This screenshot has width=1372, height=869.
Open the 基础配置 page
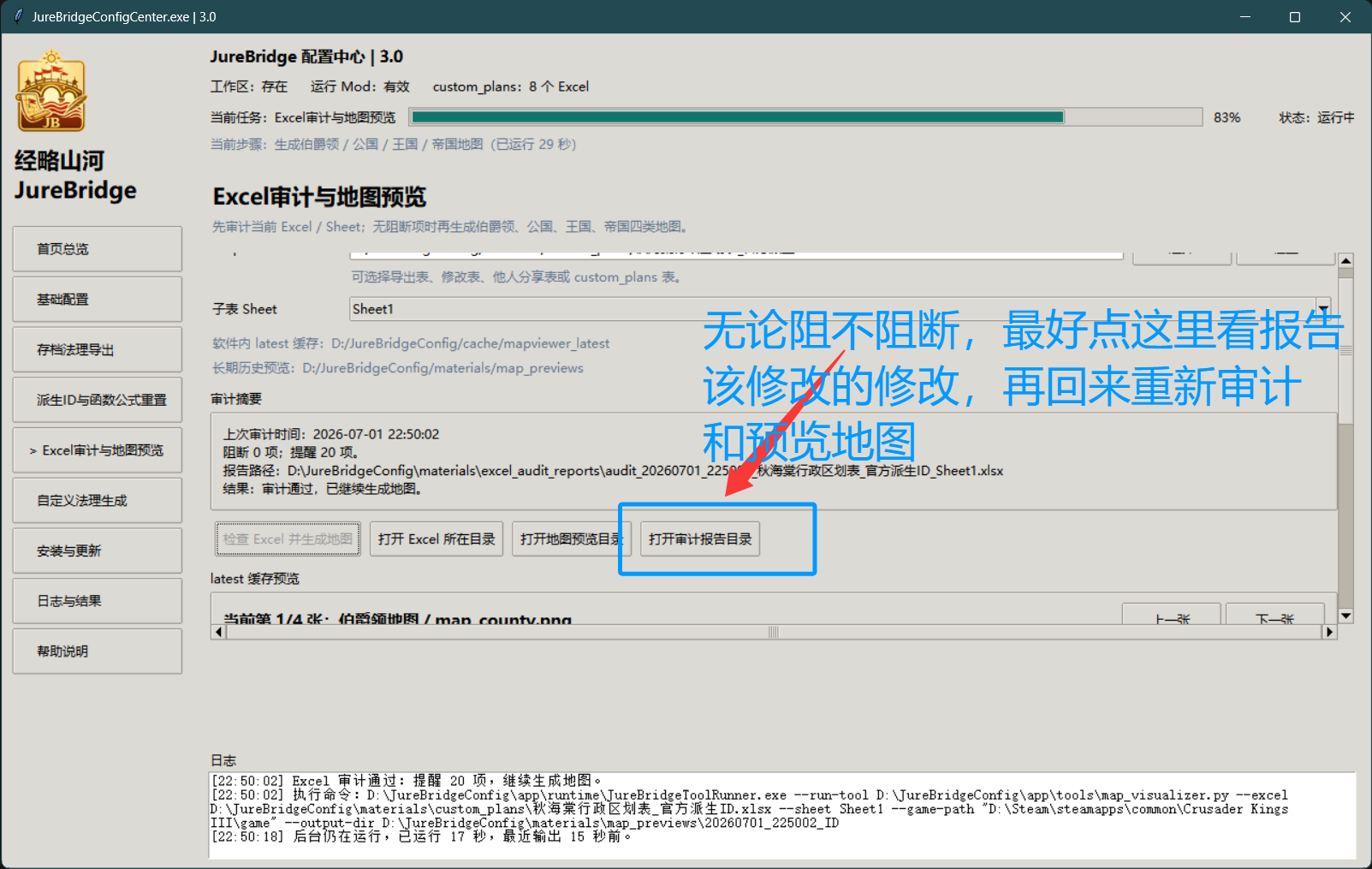pyautogui.click(x=98, y=300)
